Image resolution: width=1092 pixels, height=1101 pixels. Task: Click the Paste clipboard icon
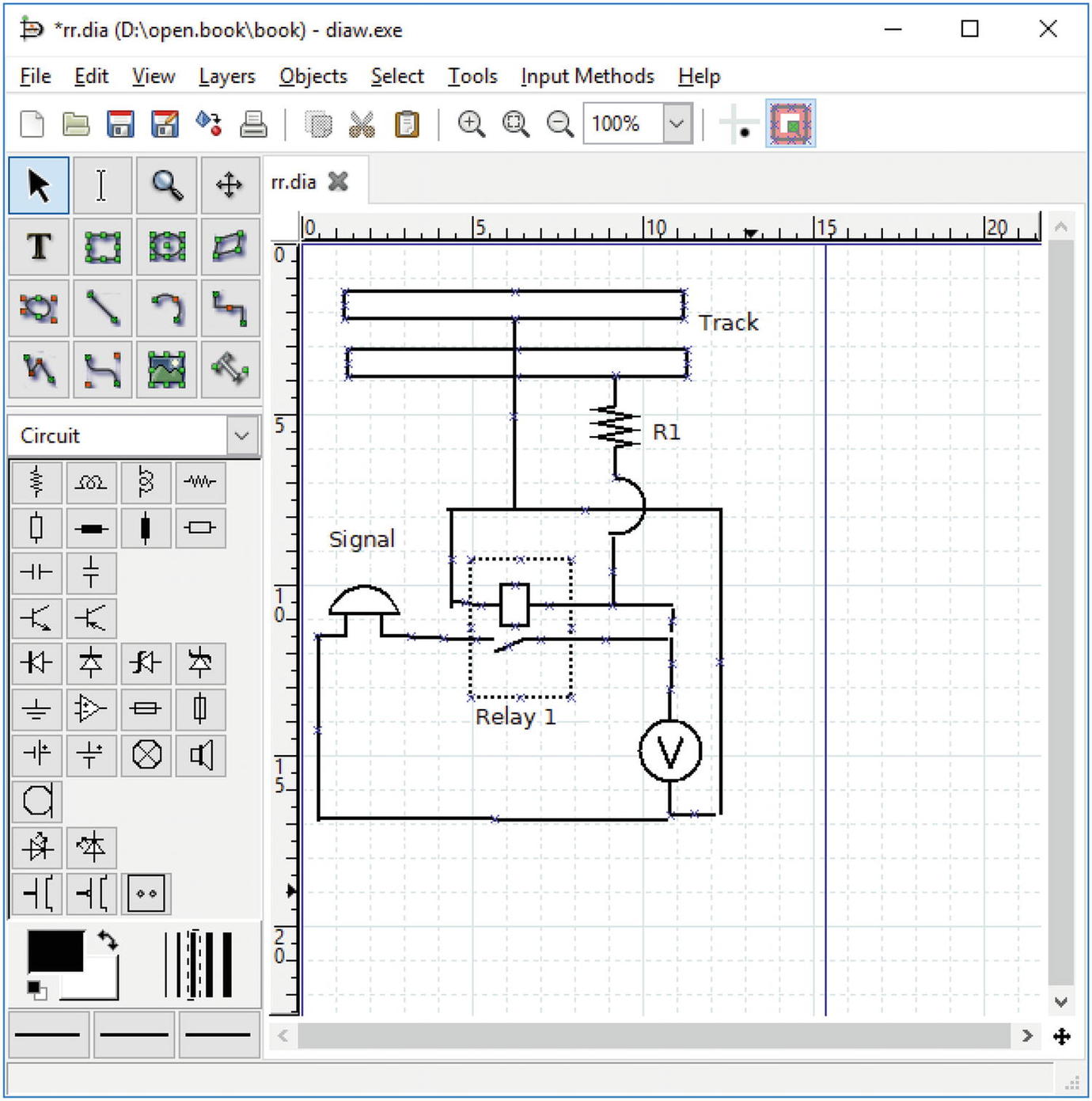pos(407,124)
